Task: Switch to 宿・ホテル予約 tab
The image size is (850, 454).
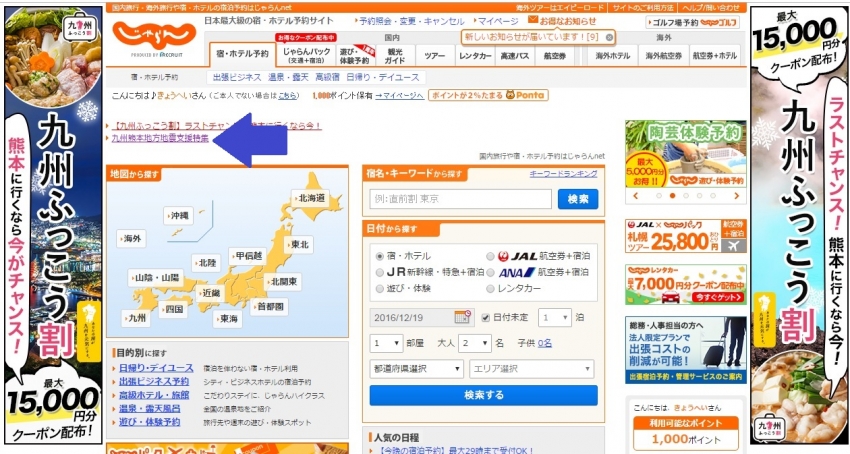Action: pos(242,54)
